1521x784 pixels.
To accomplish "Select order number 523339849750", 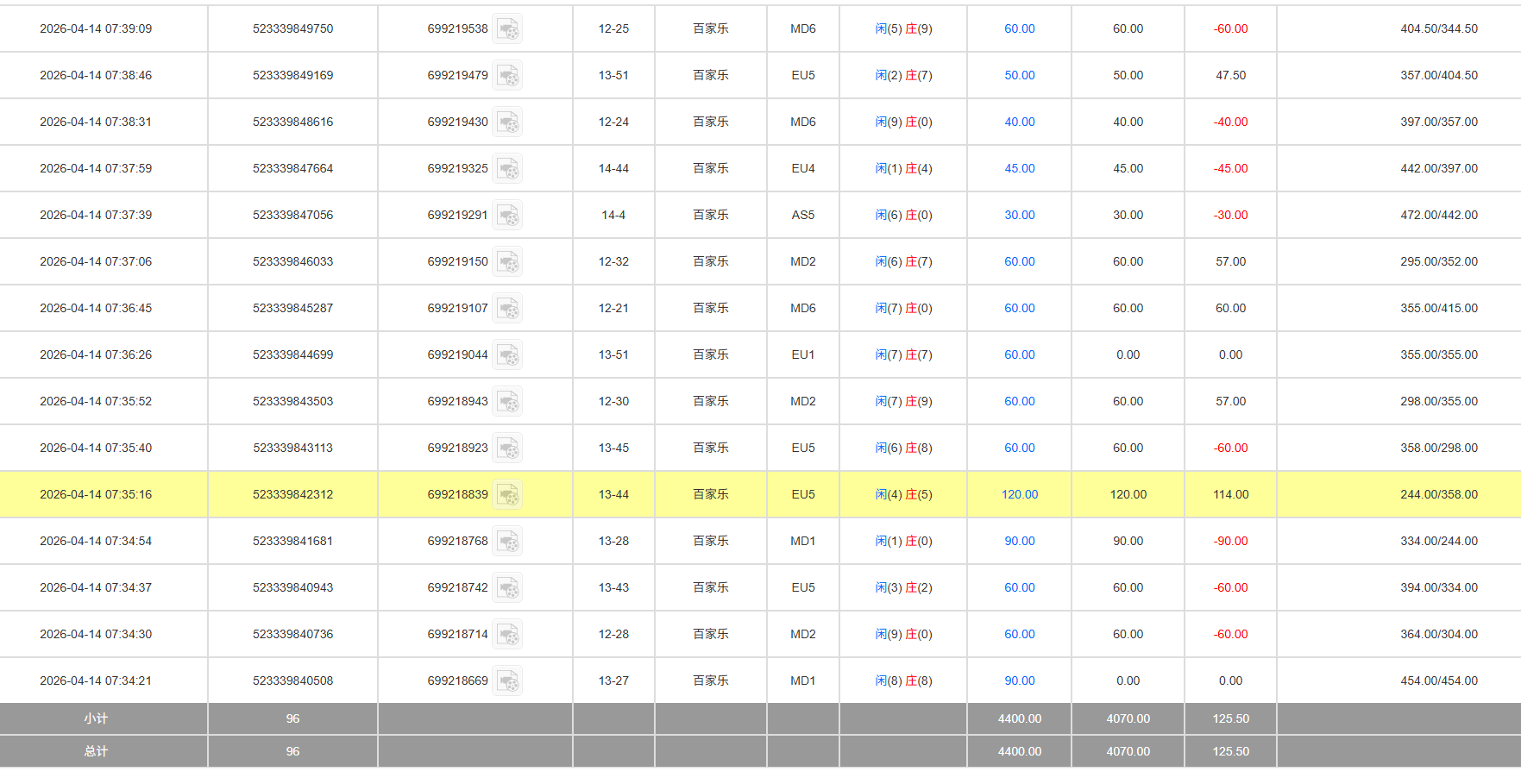I will pyautogui.click(x=292, y=29).
